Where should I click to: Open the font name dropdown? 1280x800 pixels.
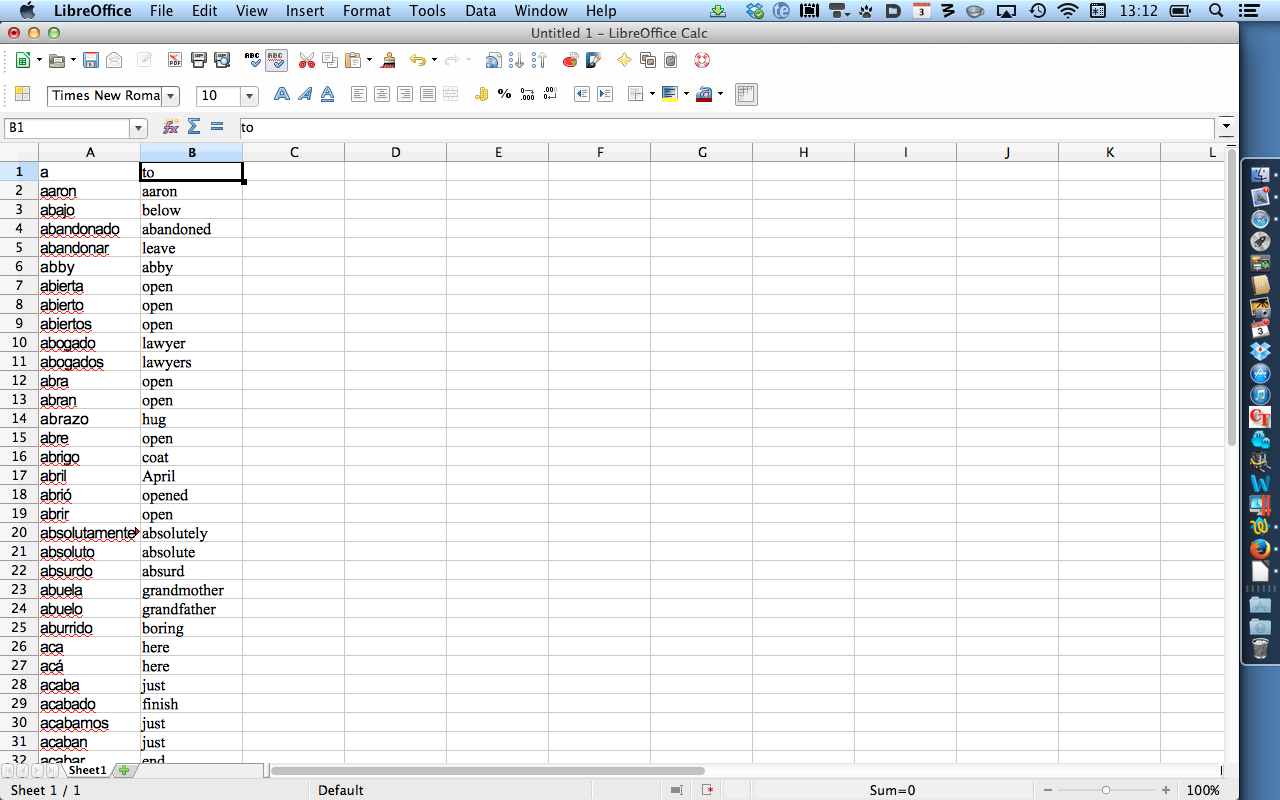coord(171,96)
